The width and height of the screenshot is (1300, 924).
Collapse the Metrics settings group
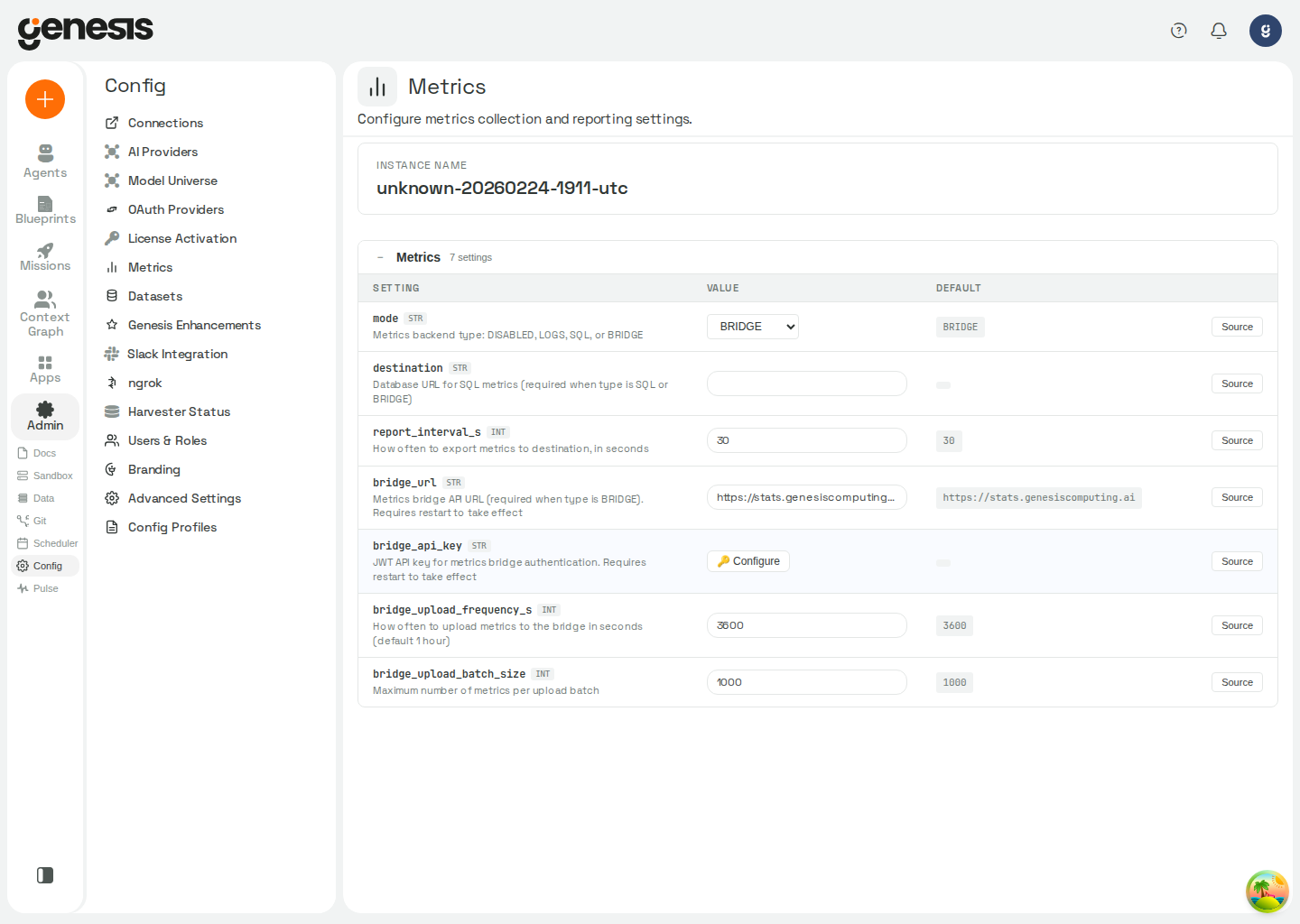(380, 257)
